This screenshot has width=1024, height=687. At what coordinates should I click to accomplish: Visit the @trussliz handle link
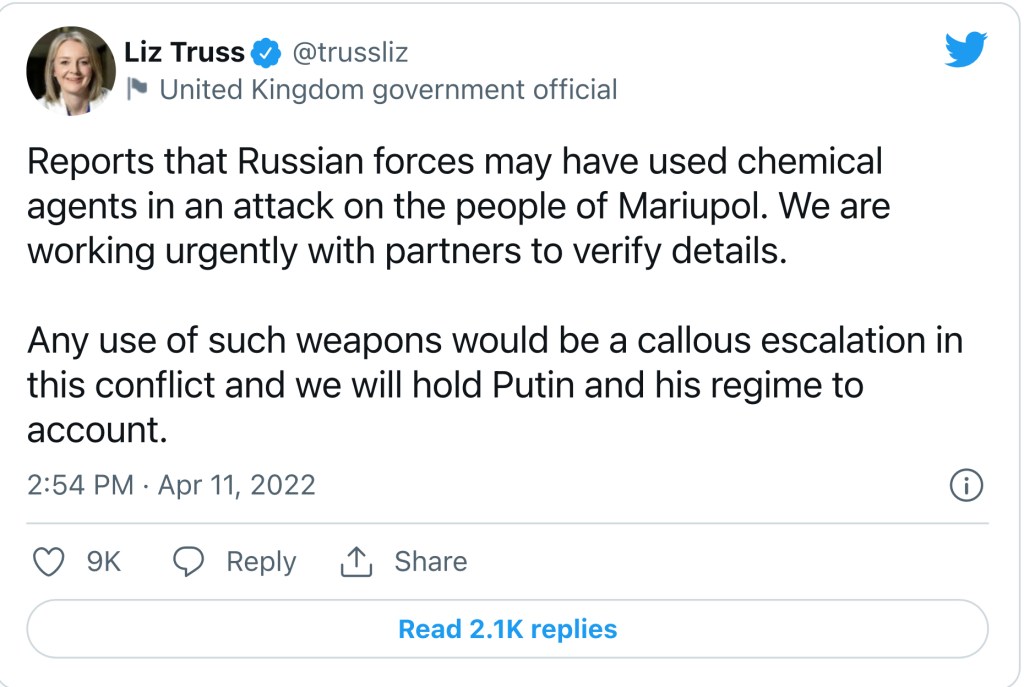[x=348, y=51]
